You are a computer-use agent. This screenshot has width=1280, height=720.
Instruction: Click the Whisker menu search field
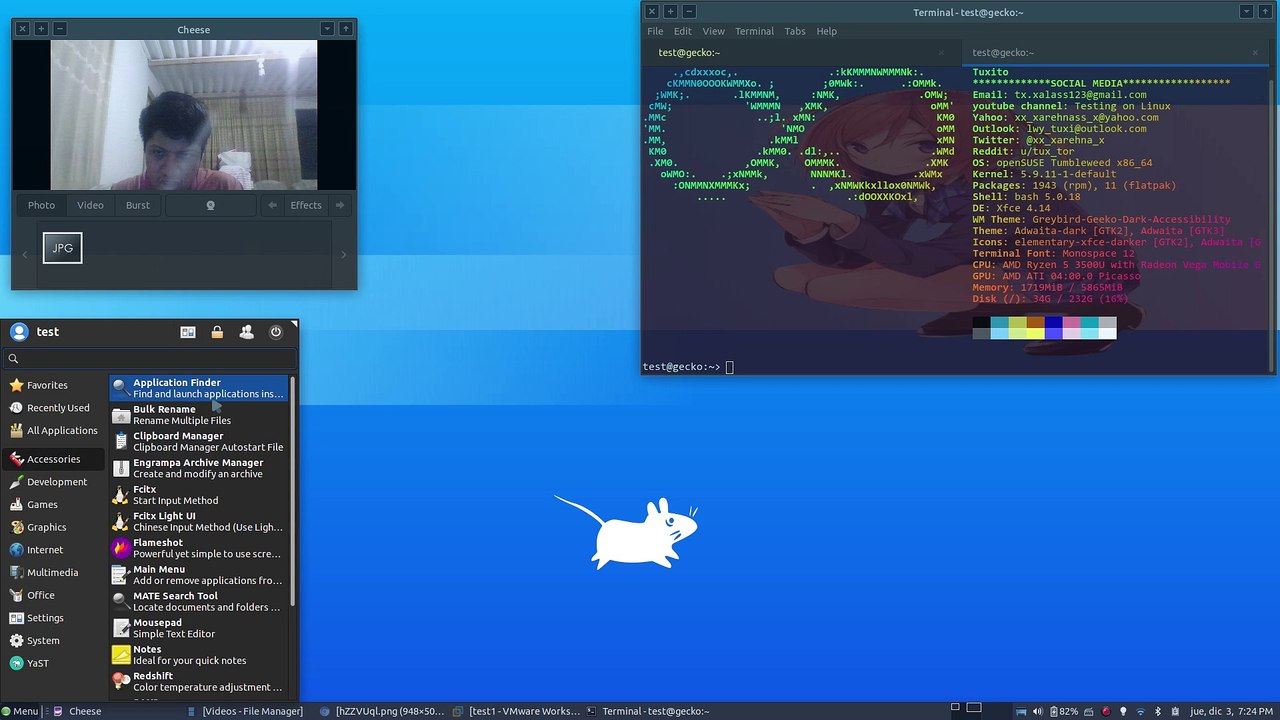point(150,358)
